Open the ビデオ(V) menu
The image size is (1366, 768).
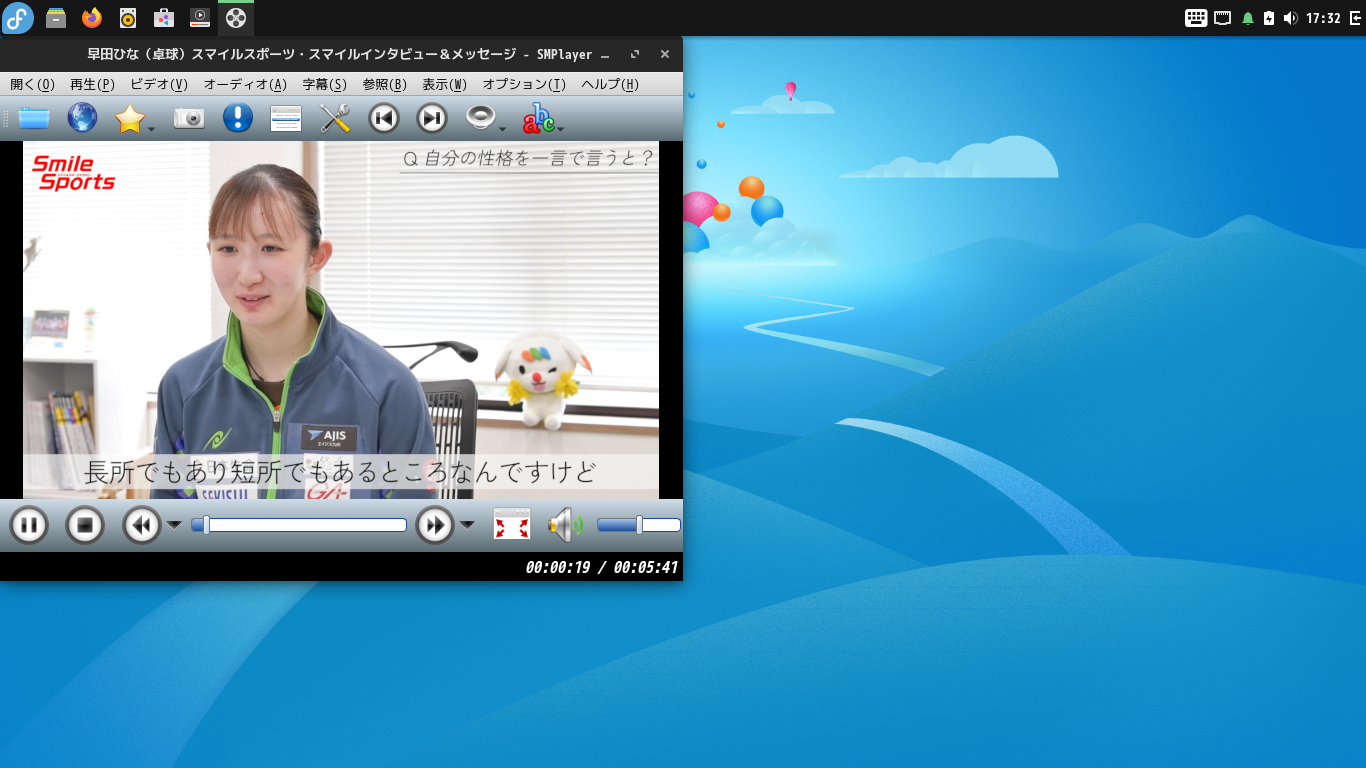pos(159,85)
